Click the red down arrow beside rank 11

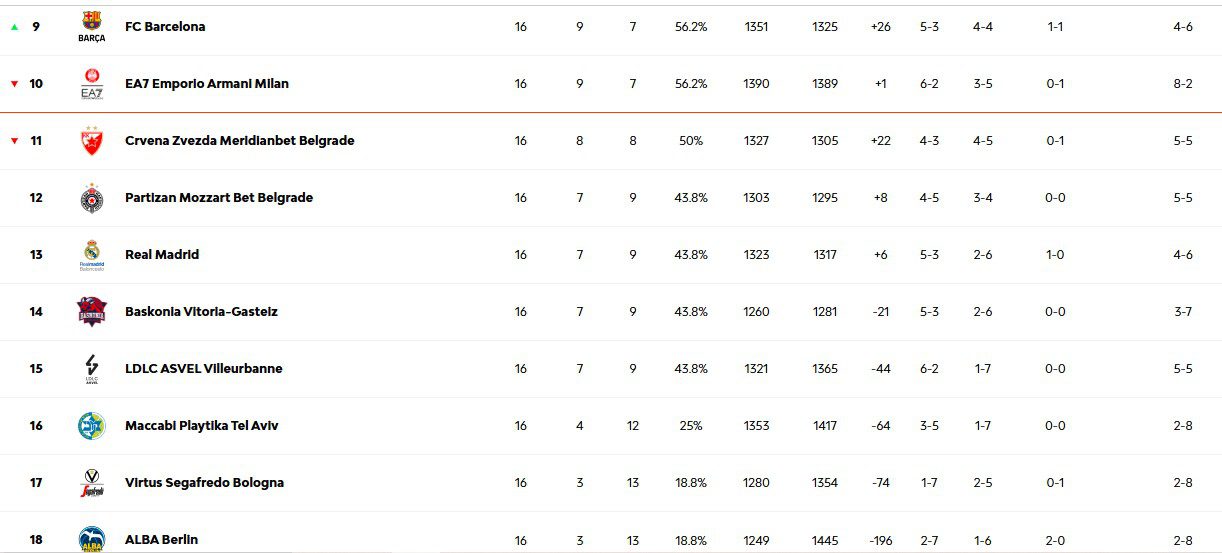point(14,141)
